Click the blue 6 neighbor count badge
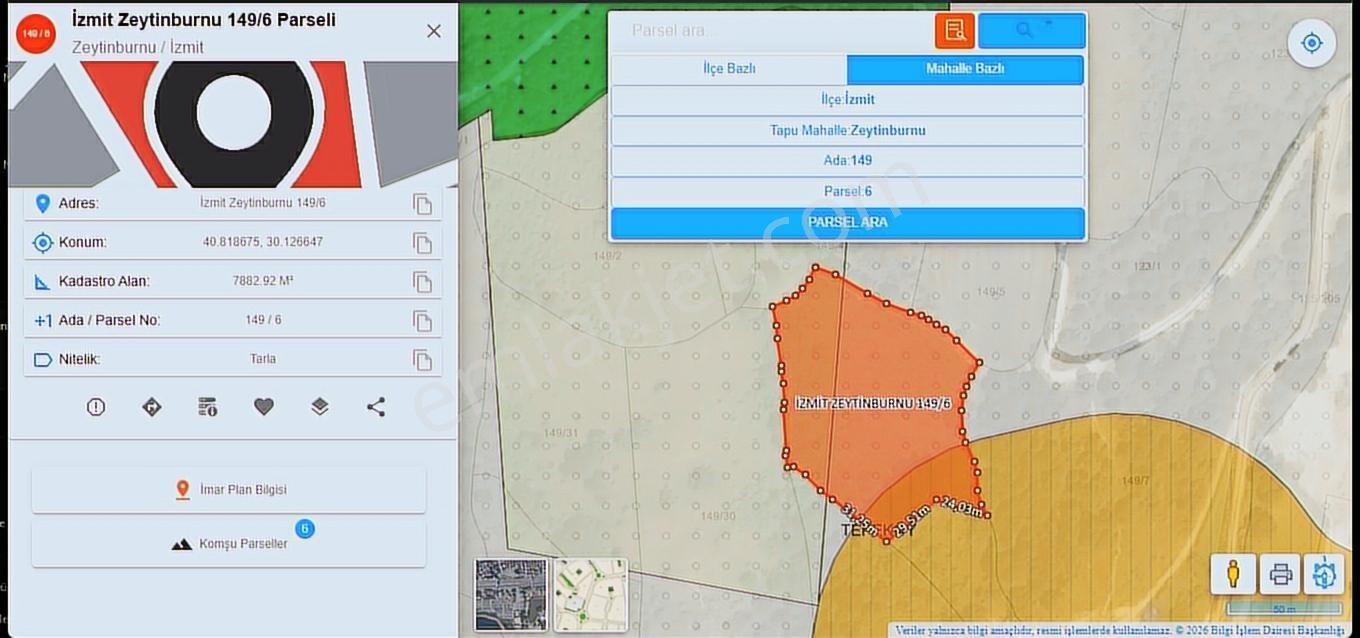The image size is (1360, 638). point(305,528)
